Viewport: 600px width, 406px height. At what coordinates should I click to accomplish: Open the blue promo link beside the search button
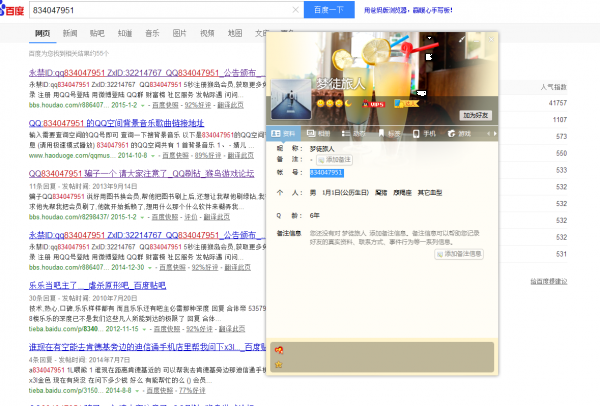(x=408, y=10)
